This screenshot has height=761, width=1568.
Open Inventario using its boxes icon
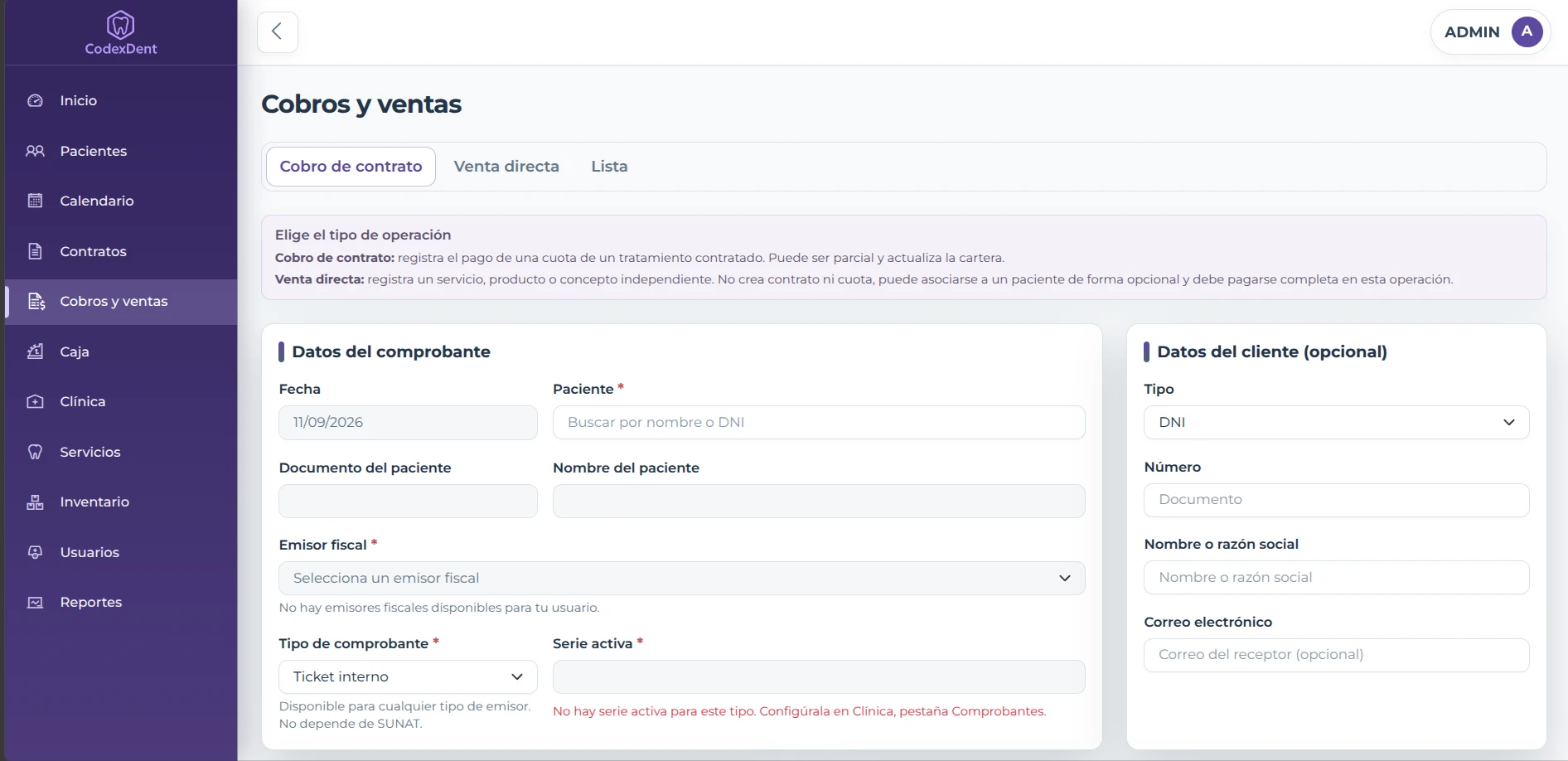(x=35, y=502)
